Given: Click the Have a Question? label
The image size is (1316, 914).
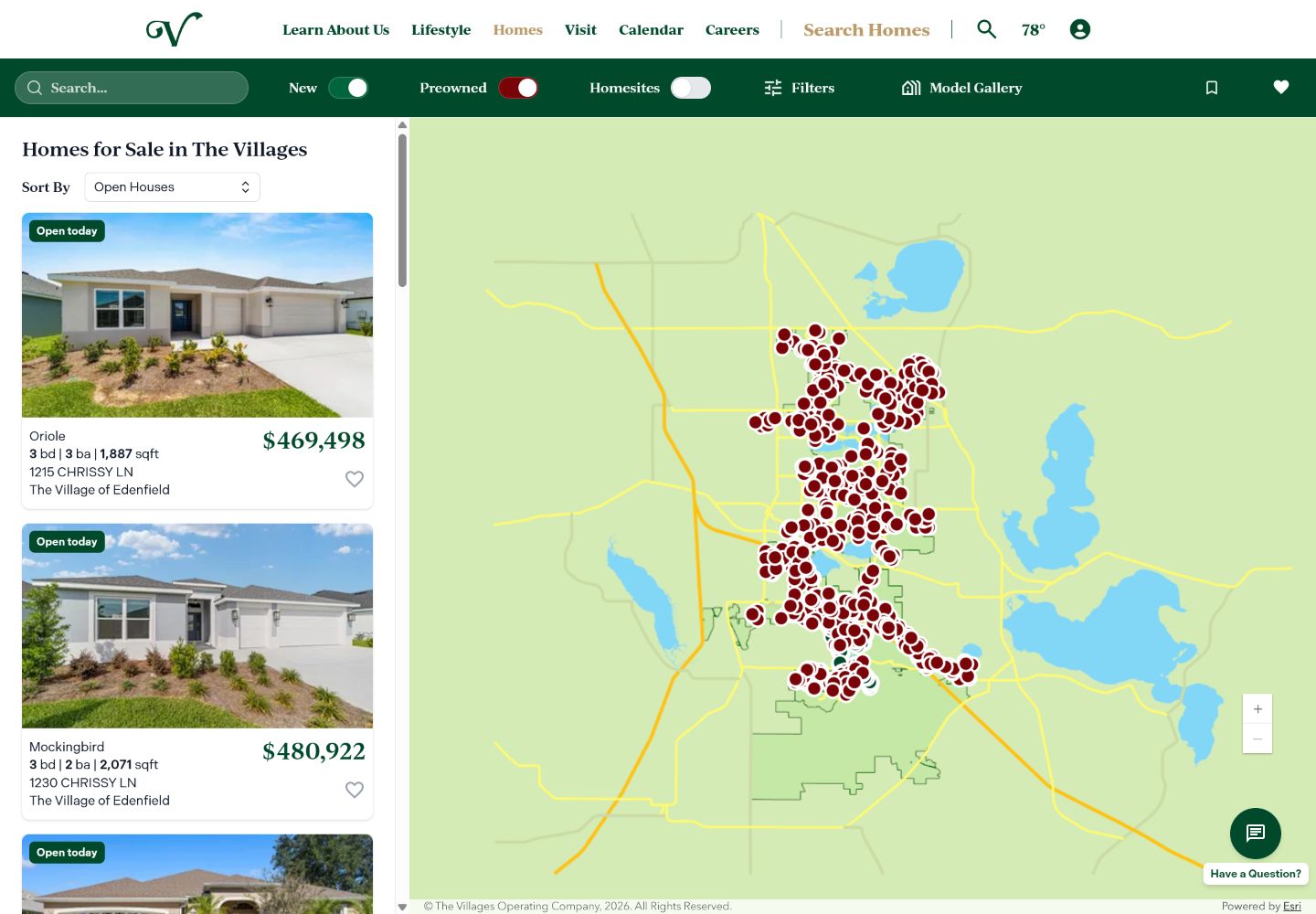Looking at the screenshot, I should [1256, 874].
